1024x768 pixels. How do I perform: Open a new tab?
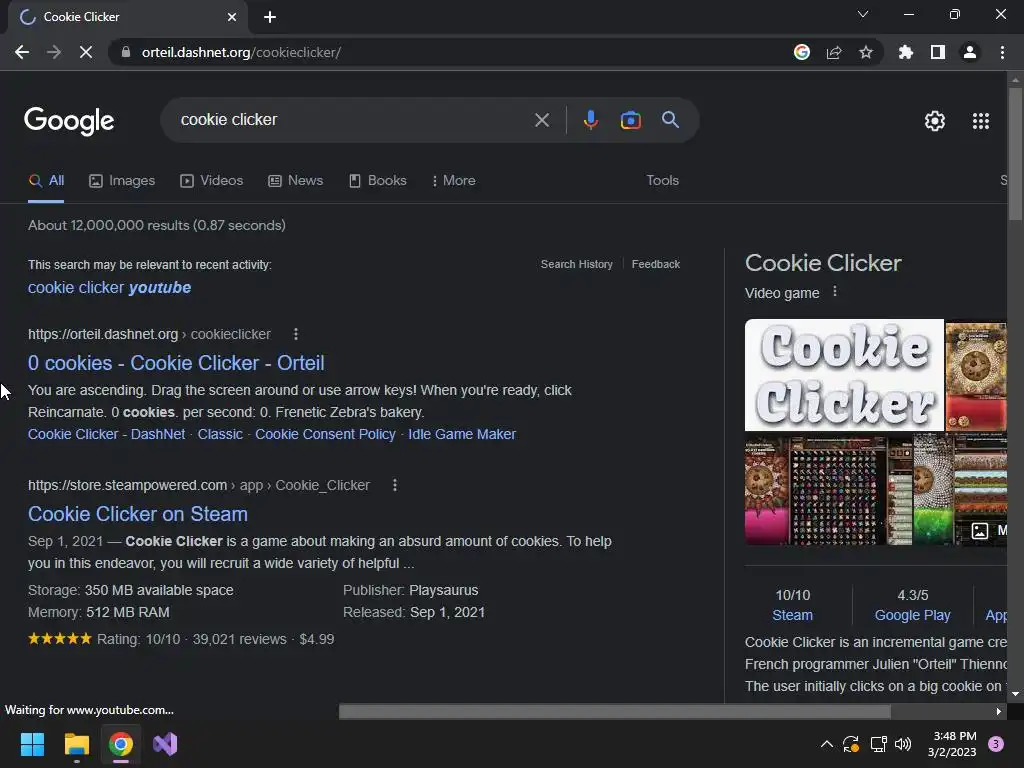(x=270, y=17)
